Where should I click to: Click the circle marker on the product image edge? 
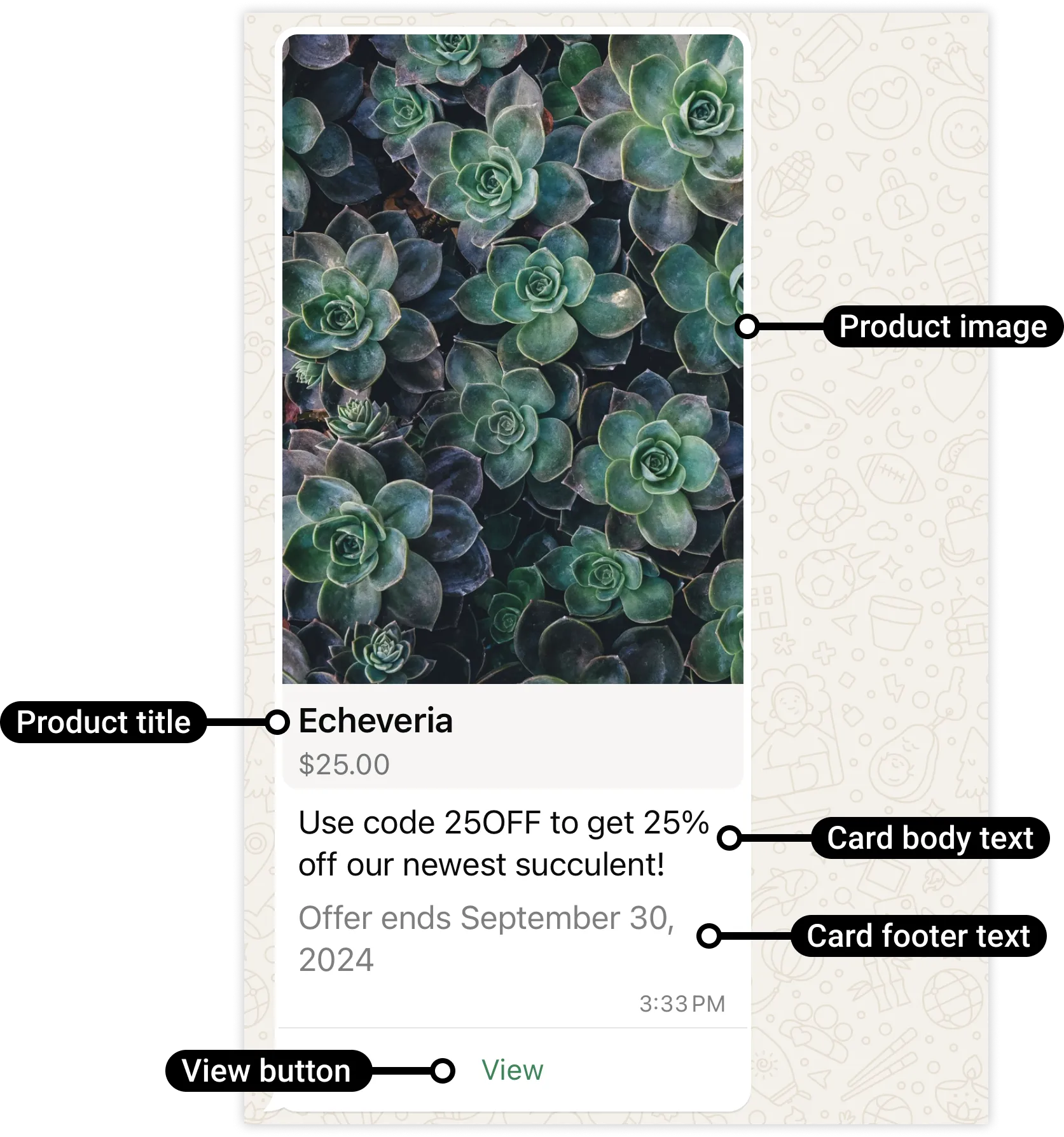(x=748, y=326)
